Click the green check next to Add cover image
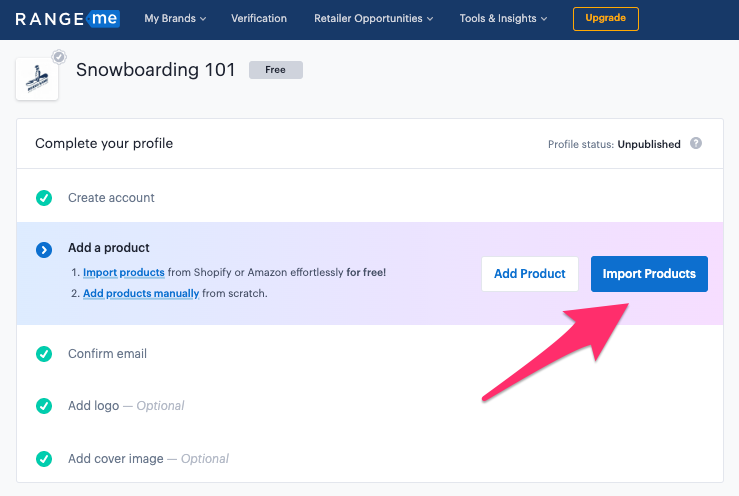 coord(44,458)
